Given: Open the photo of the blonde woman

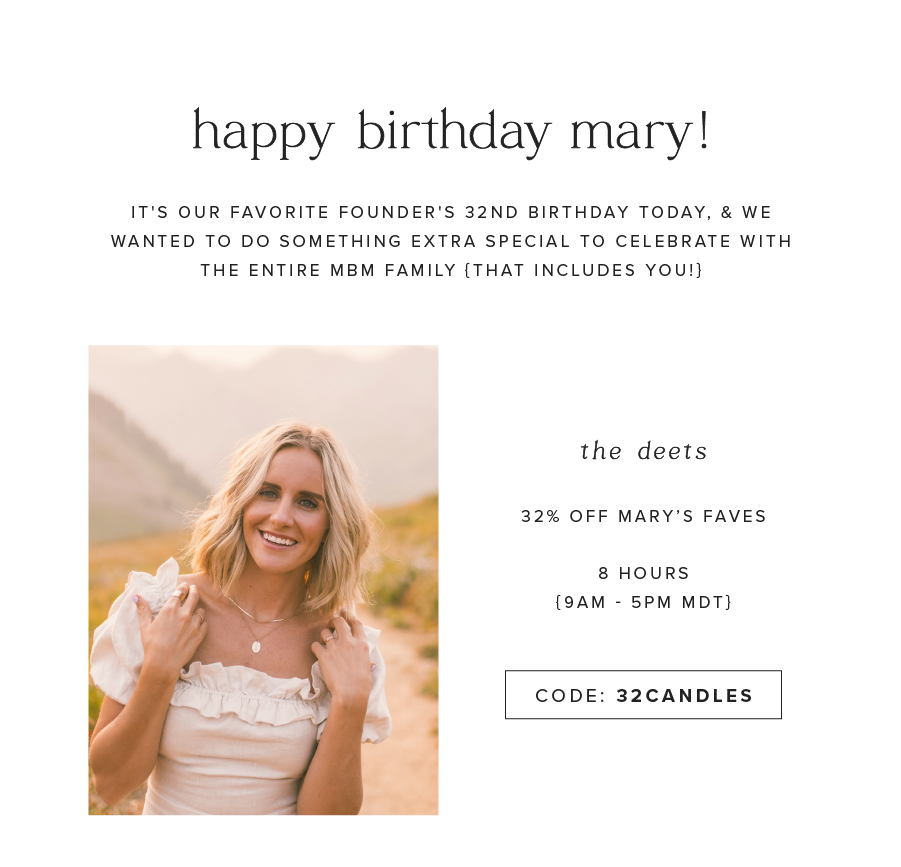Looking at the screenshot, I should click(263, 580).
